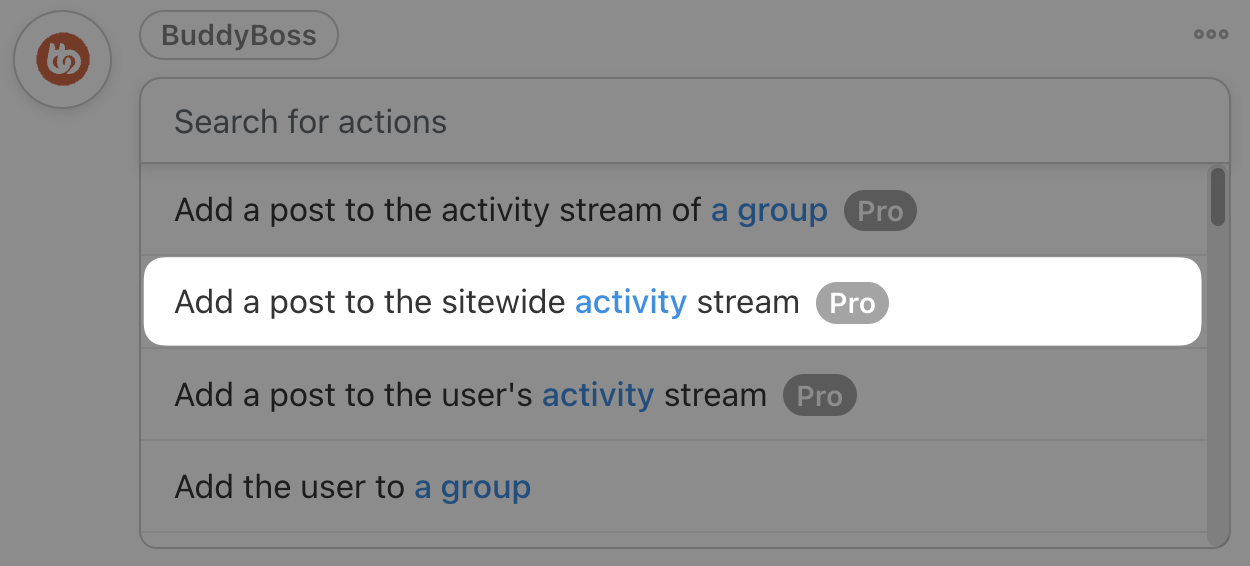Screen dimensions: 1250x566
Task: Choose Add the user to a group action
Action: [673, 487]
